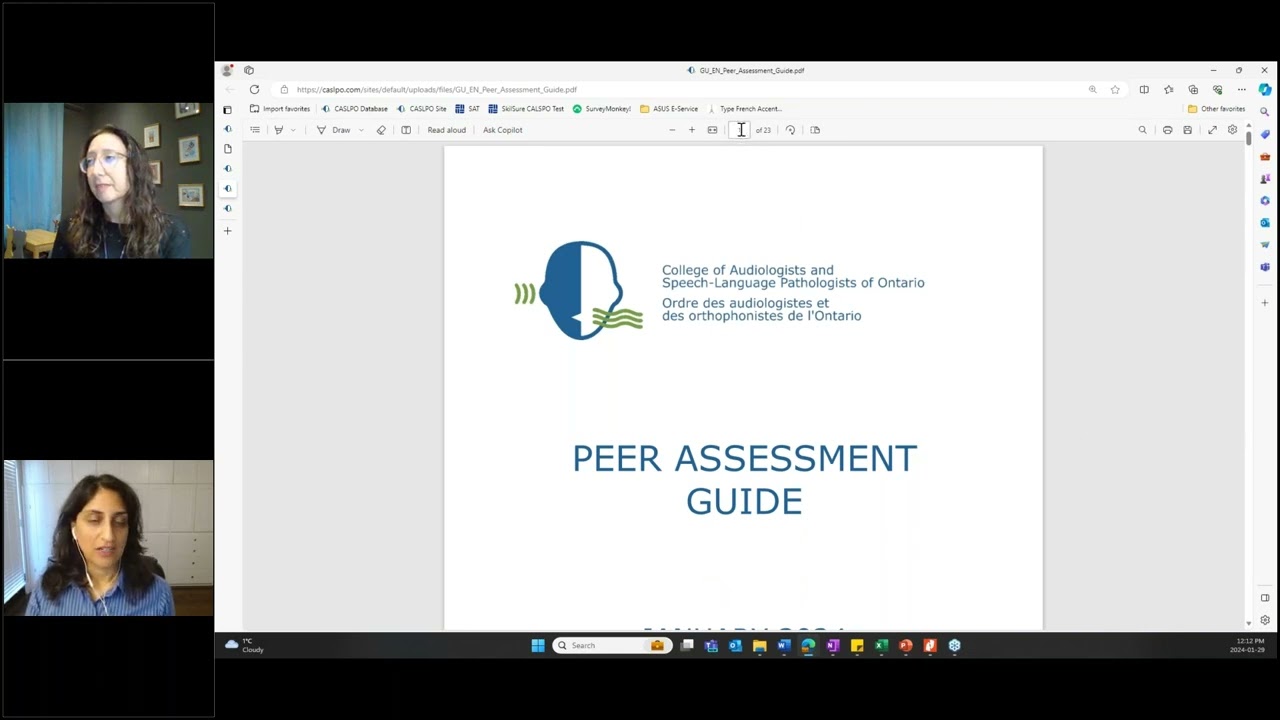Select the PDF Erase tool

[381, 130]
